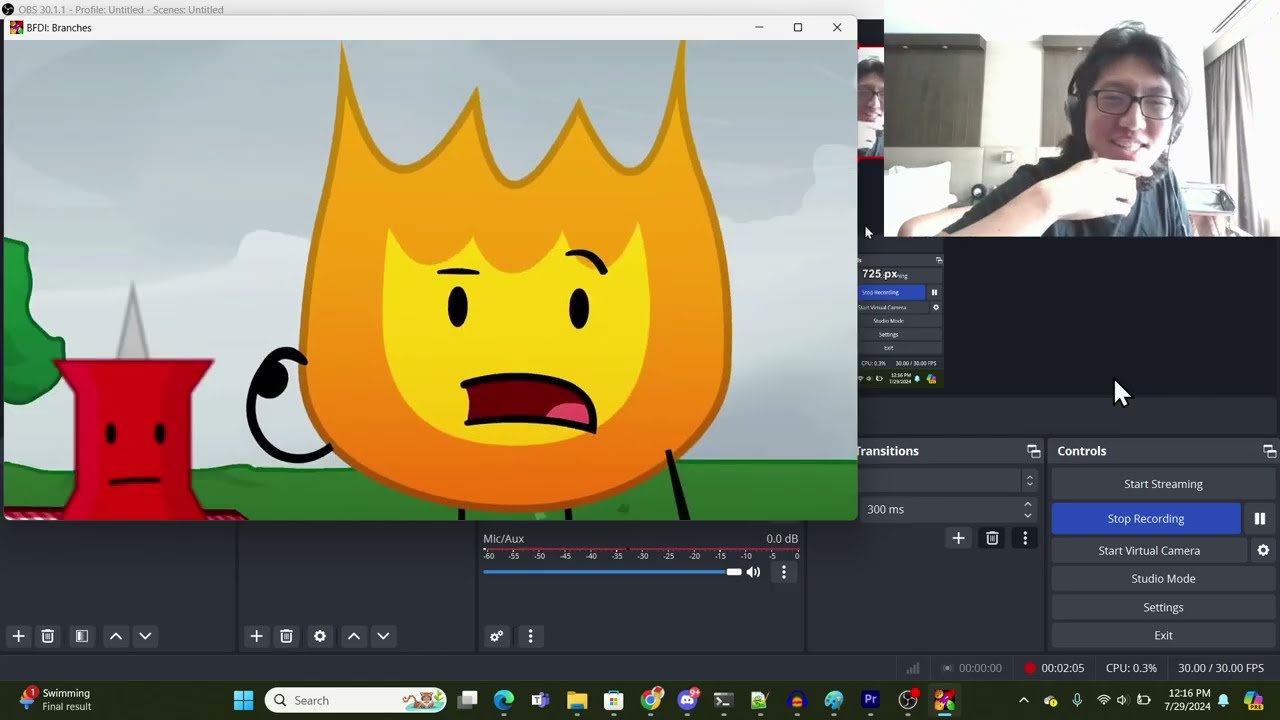Add a new scene with plus icon
Screen dimensions: 1280x720
[x=18, y=636]
